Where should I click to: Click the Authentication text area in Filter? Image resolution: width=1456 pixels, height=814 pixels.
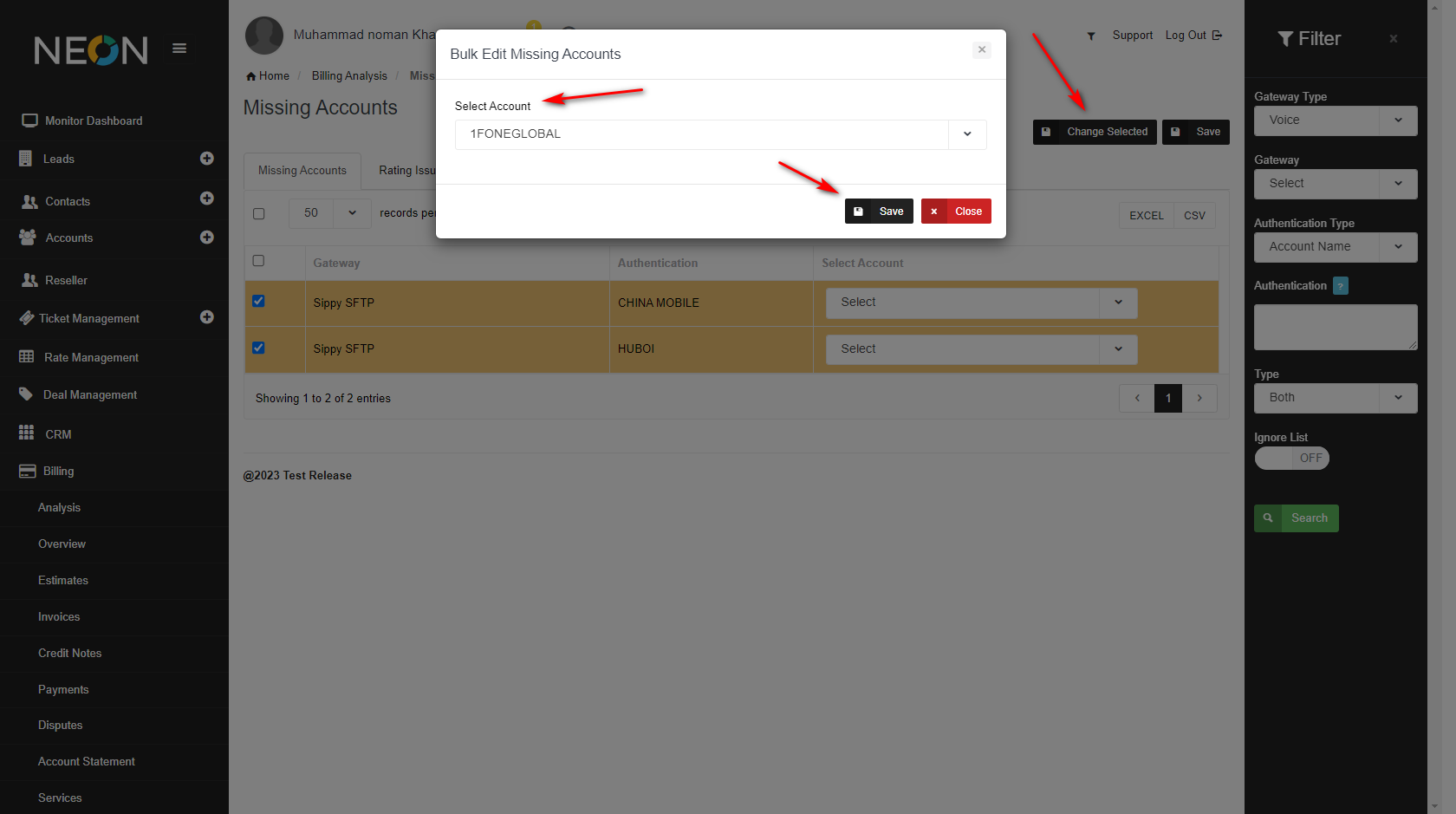[x=1335, y=327]
